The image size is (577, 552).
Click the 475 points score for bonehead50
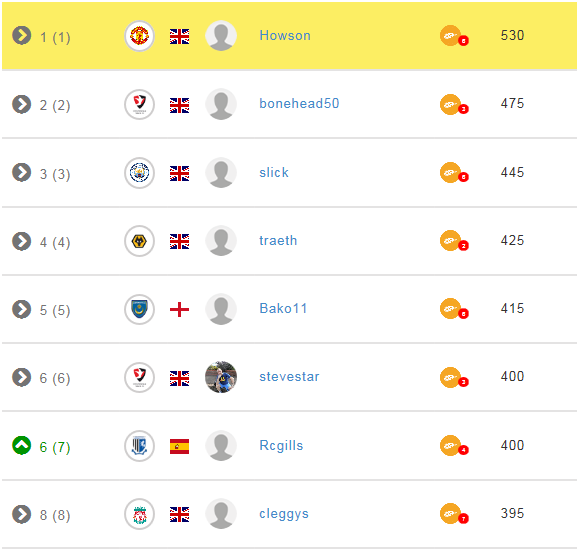(x=512, y=103)
